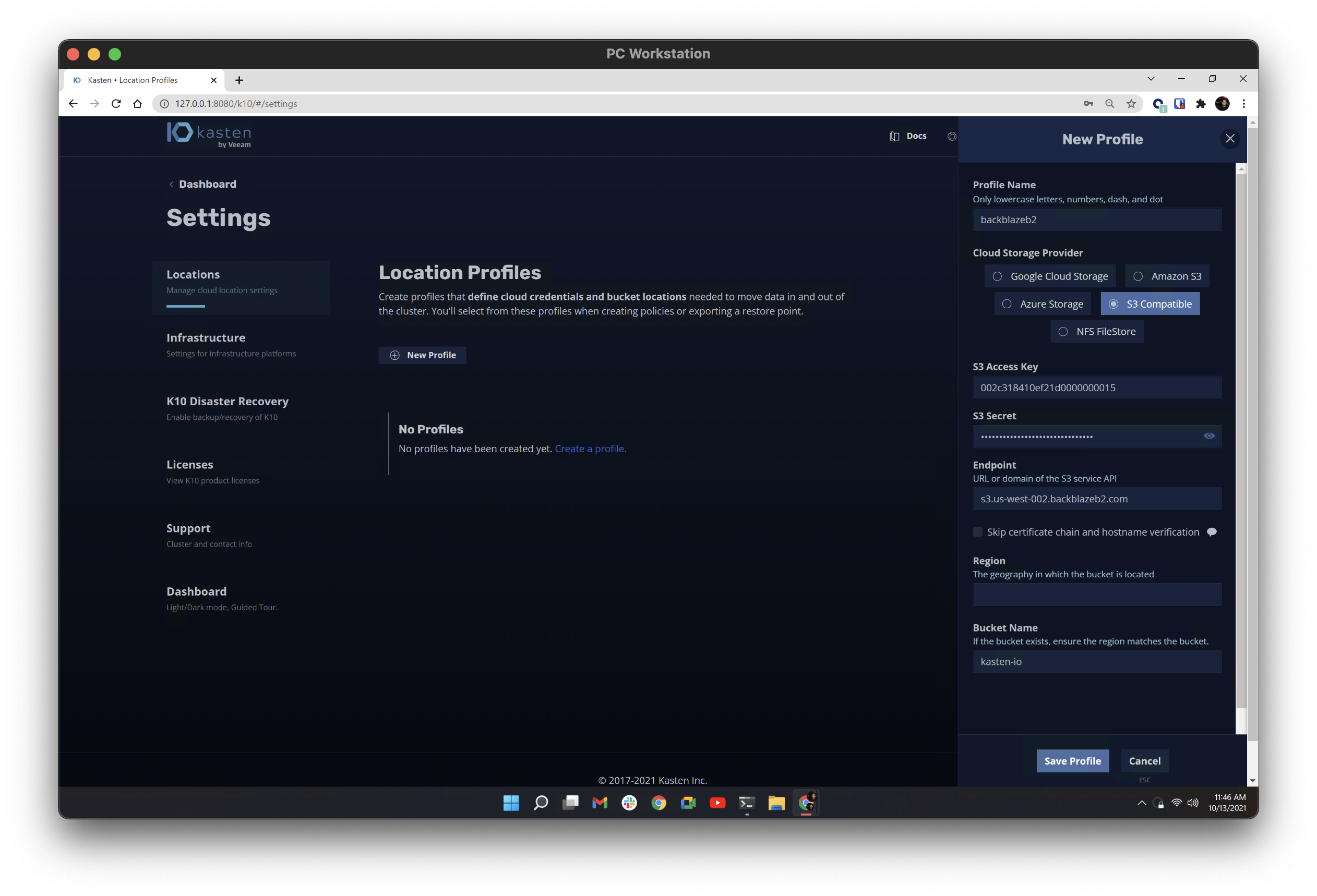Open Slack from the taskbar
This screenshot has height=896, width=1317.
tap(629, 803)
